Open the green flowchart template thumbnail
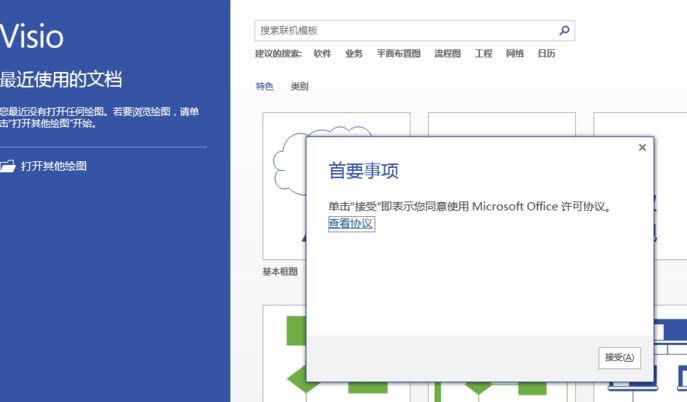 pyautogui.click(x=283, y=355)
